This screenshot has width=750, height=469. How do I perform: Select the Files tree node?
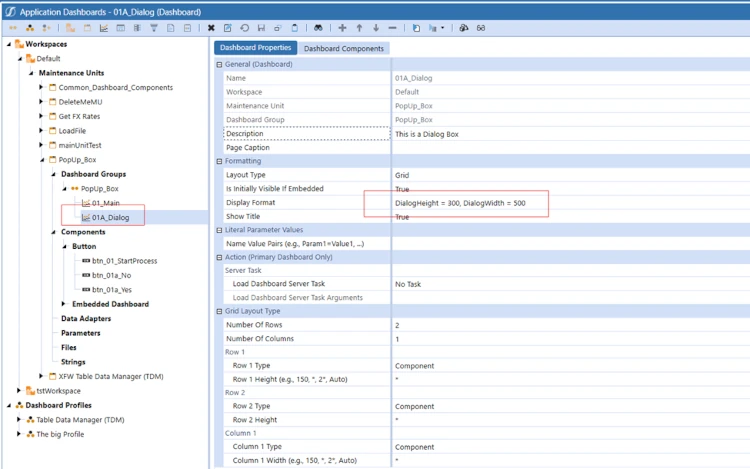tap(69, 348)
